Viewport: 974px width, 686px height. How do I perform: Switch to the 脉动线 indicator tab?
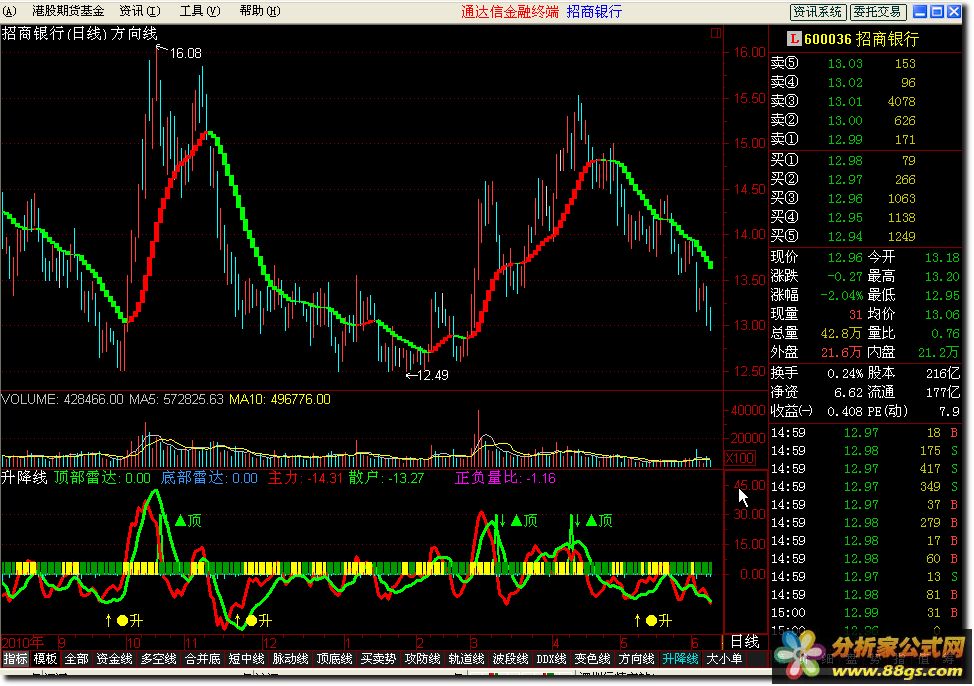[291, 658]
